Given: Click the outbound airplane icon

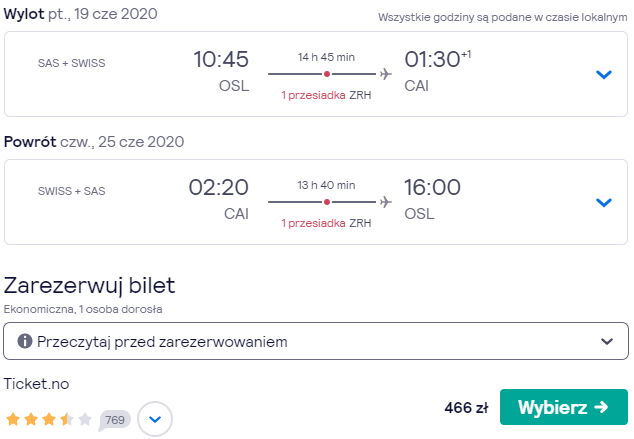Looking at the screenshot, I should [386, 74].
